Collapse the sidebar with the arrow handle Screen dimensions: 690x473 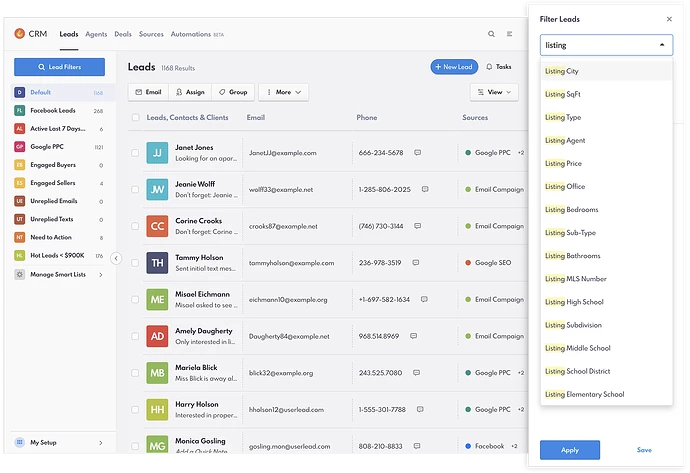(x=116, y=258)
